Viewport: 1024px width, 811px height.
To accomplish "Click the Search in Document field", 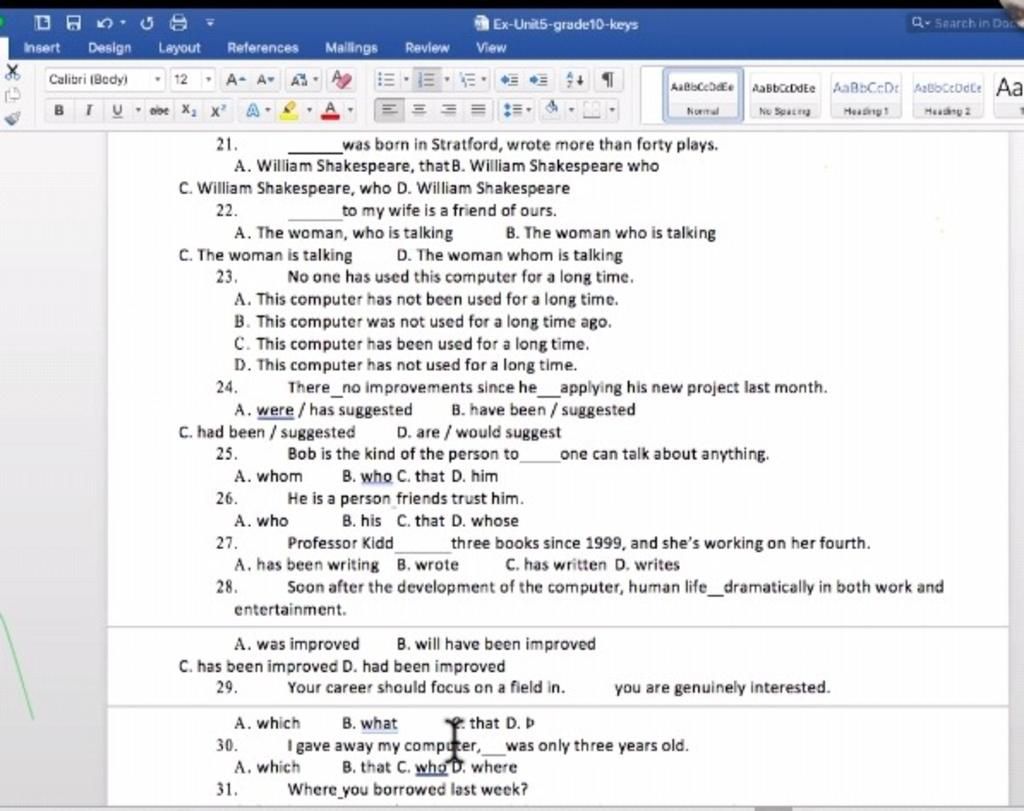I will coord(967,24).
